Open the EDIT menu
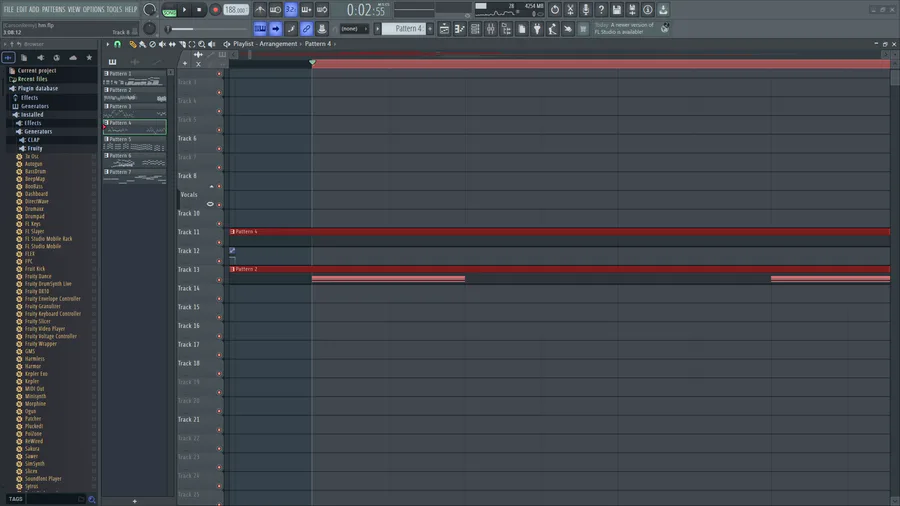The image size is (900, 506). pos(22,9)
